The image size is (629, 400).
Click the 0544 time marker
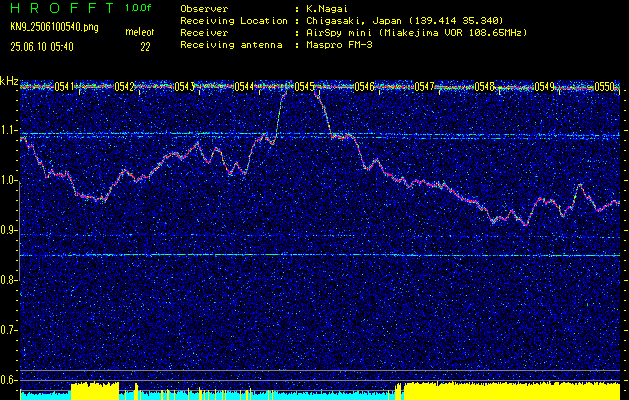tap(244, 87)
